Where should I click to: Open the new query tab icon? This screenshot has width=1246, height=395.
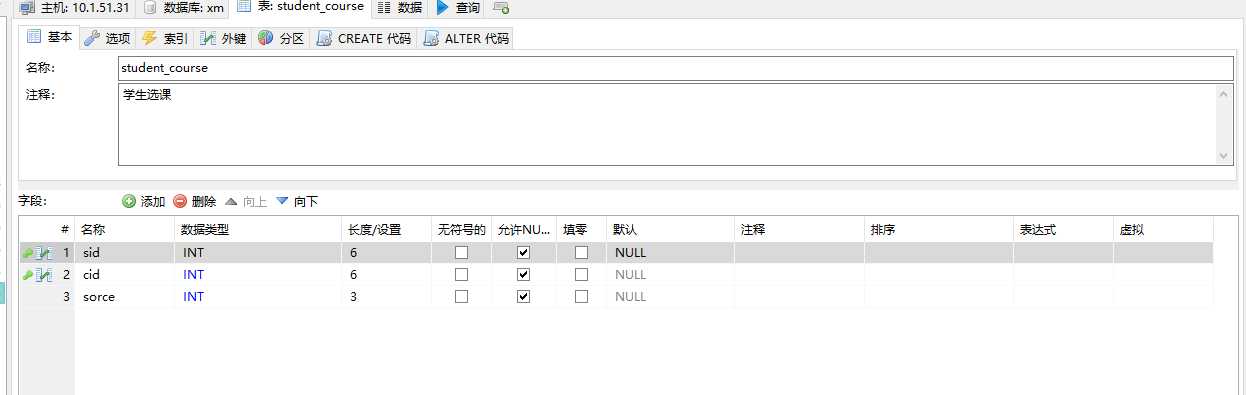pos(501,8)
